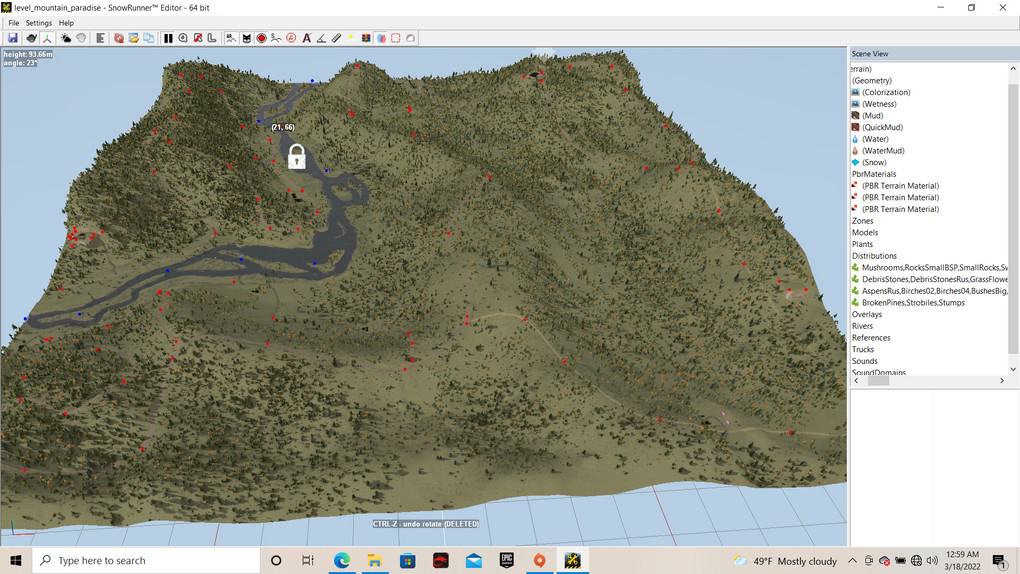Open the File menu
1020x574 pixels.
point(14,23)
